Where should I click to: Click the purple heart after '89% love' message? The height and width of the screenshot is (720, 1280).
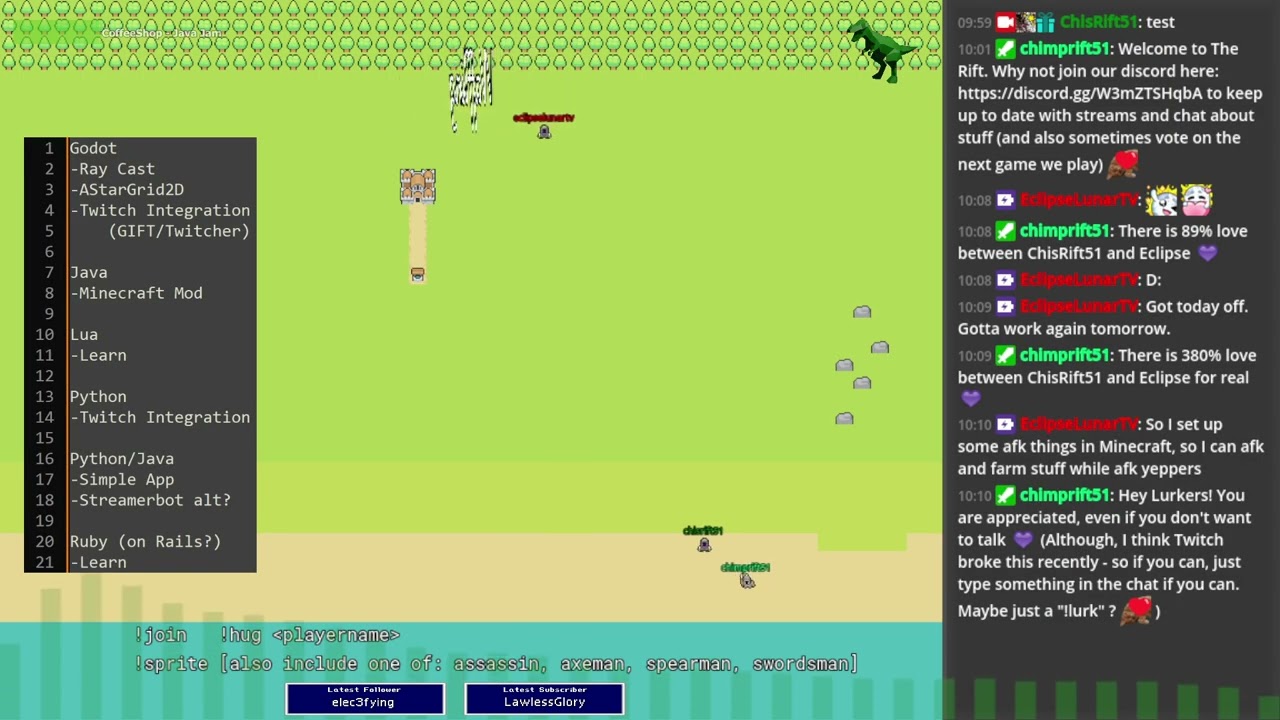tap(1207, 254)
